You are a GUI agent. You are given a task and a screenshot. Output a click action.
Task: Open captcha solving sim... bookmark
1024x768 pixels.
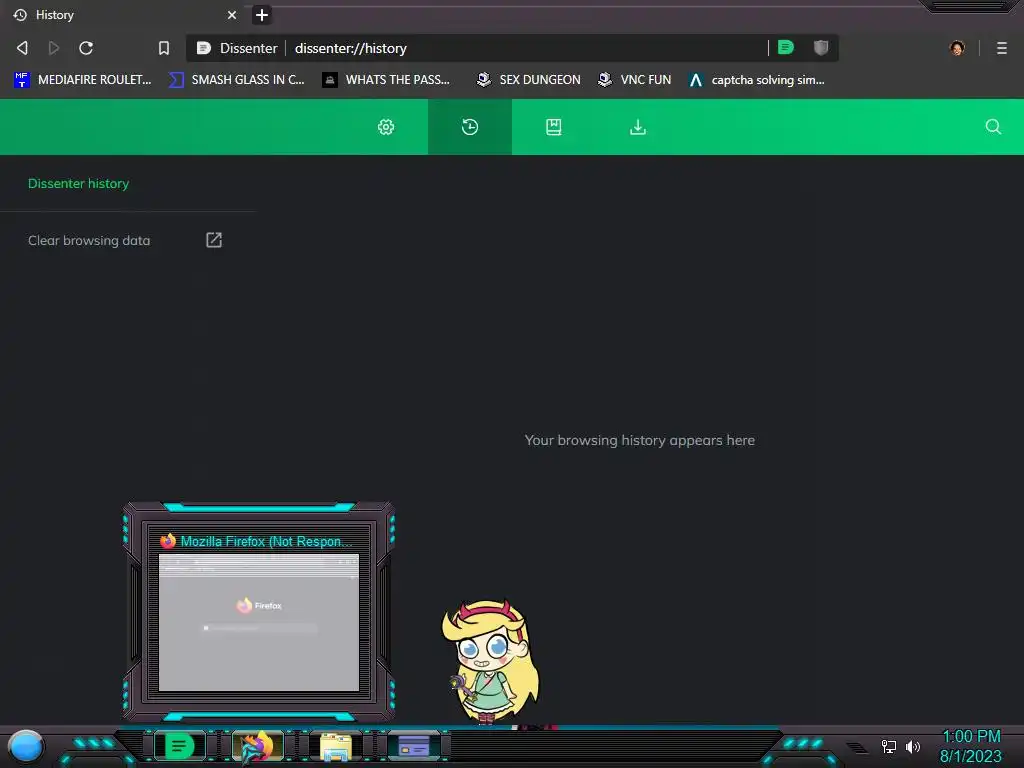(x=758, y=80)
